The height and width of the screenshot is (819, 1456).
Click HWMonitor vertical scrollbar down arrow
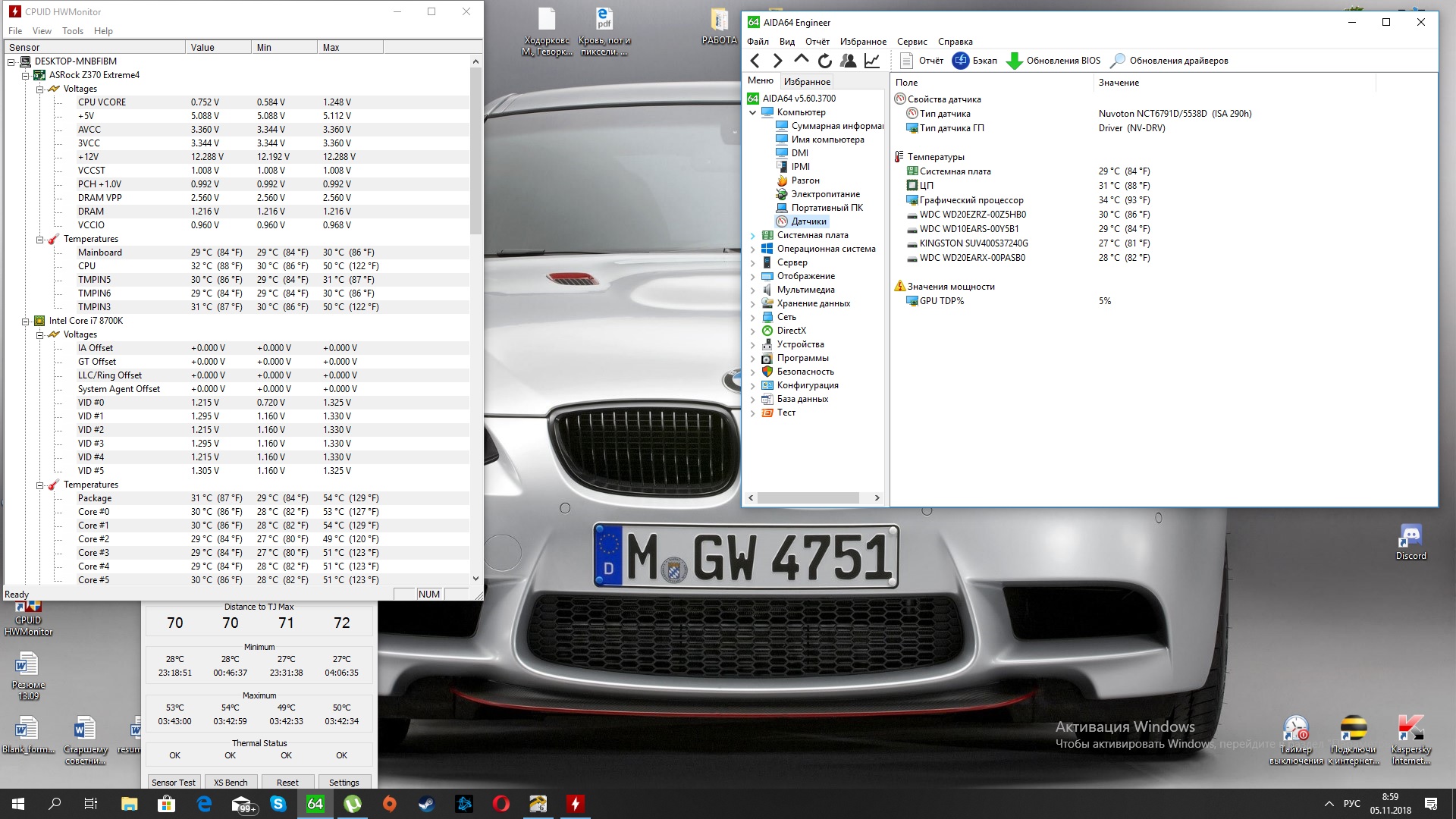[x=475, y=579]
